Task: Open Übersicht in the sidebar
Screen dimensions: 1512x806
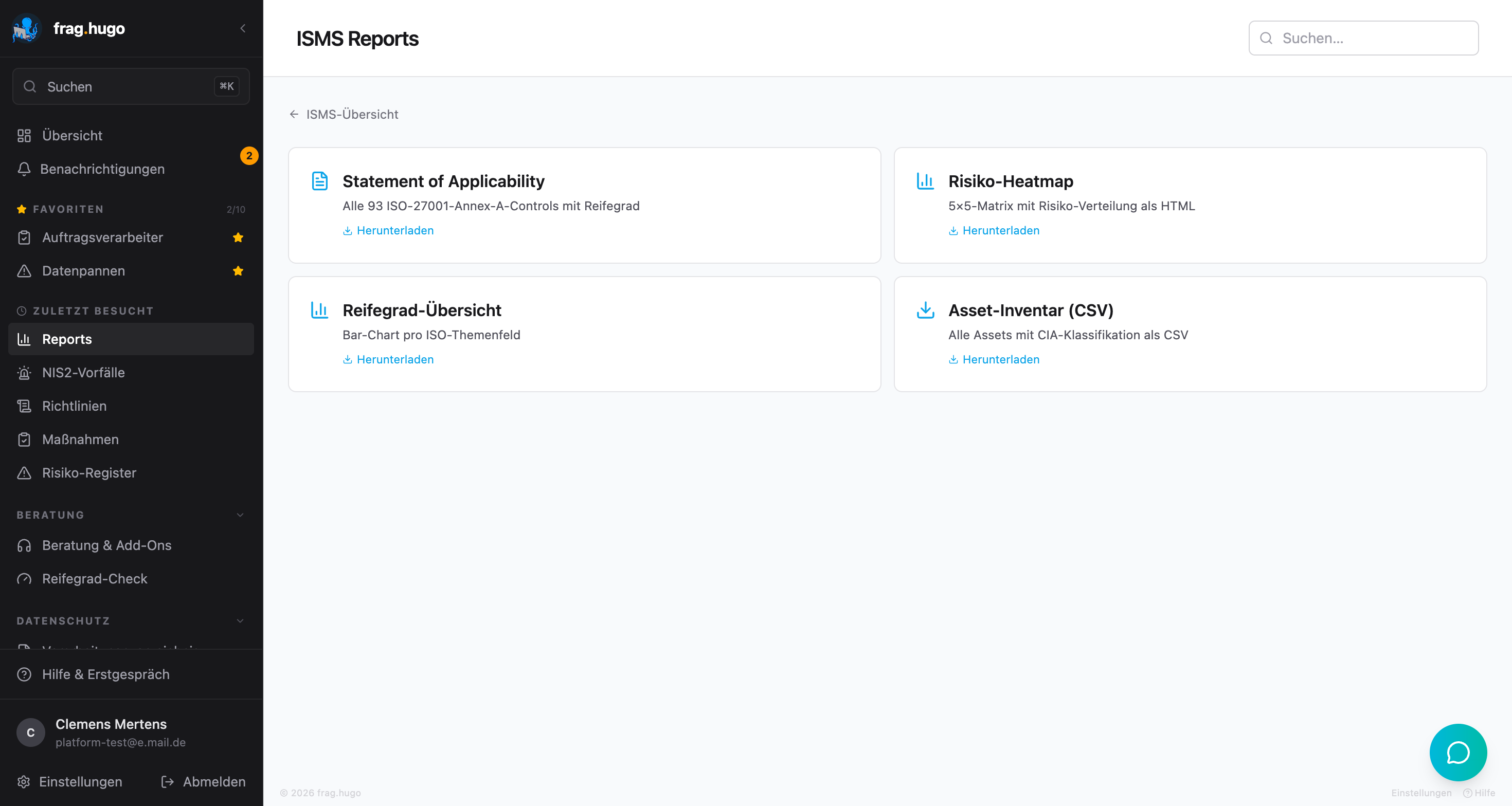Action: click(131, 136)
